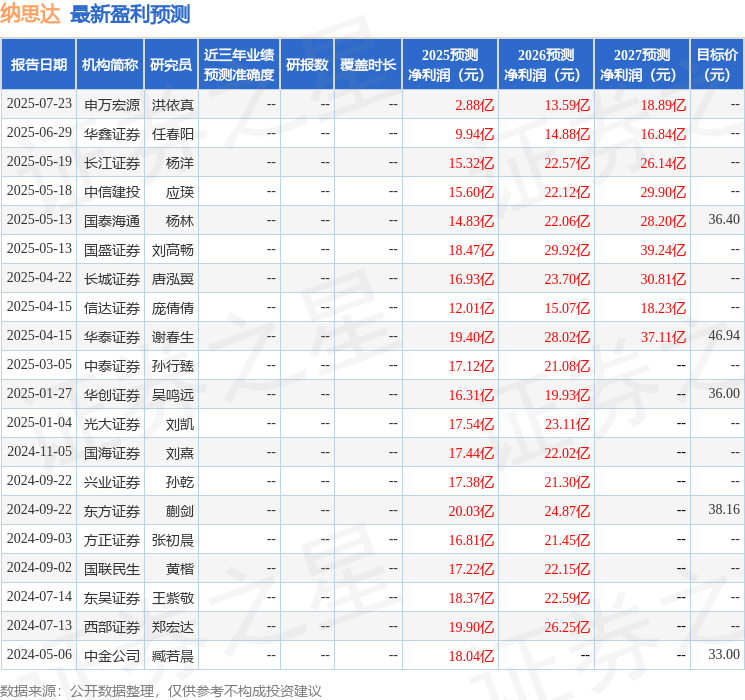Click the 数据来源 footer disclaimer text
The image size is (745, 700).
coord(160,690)
